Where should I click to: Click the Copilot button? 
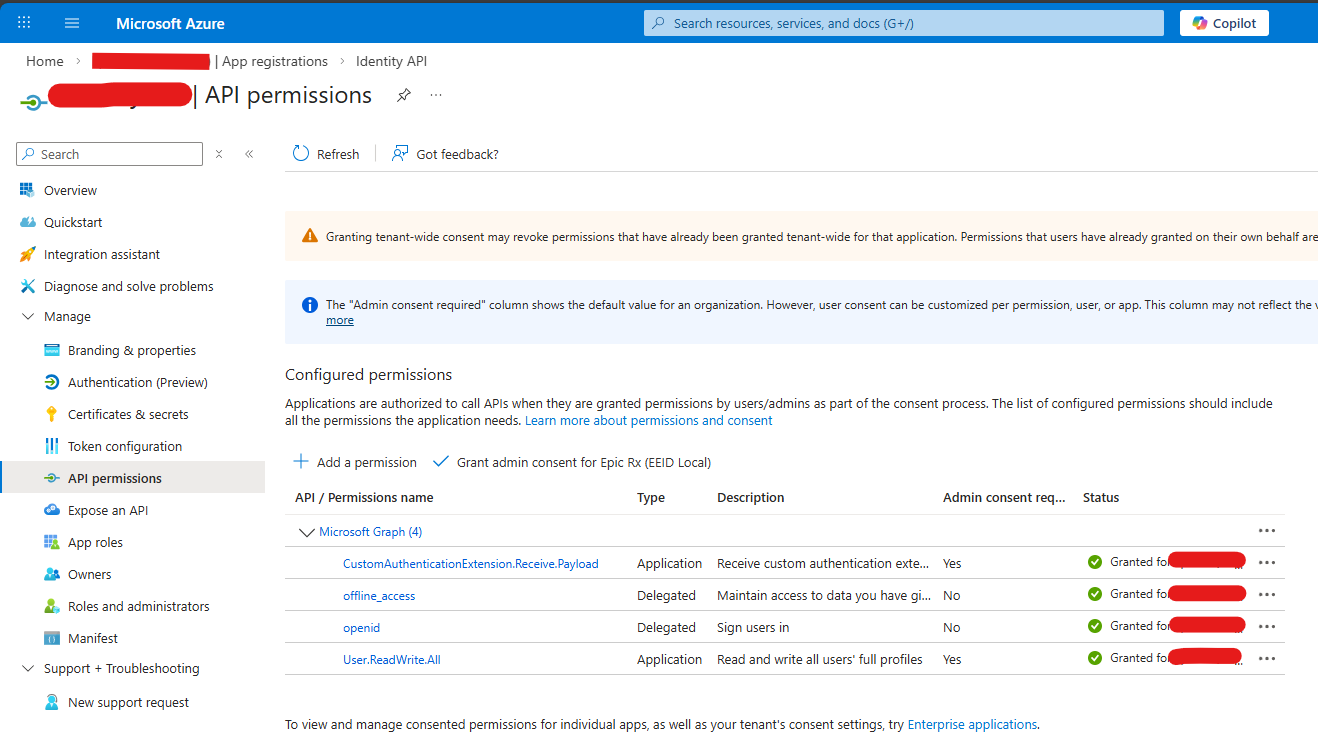point(1224,23)
